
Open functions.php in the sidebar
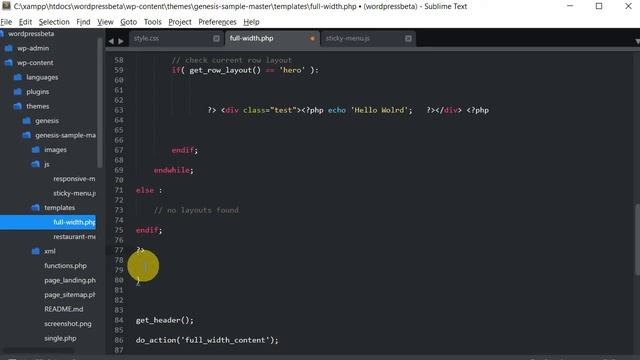point(65,266)
